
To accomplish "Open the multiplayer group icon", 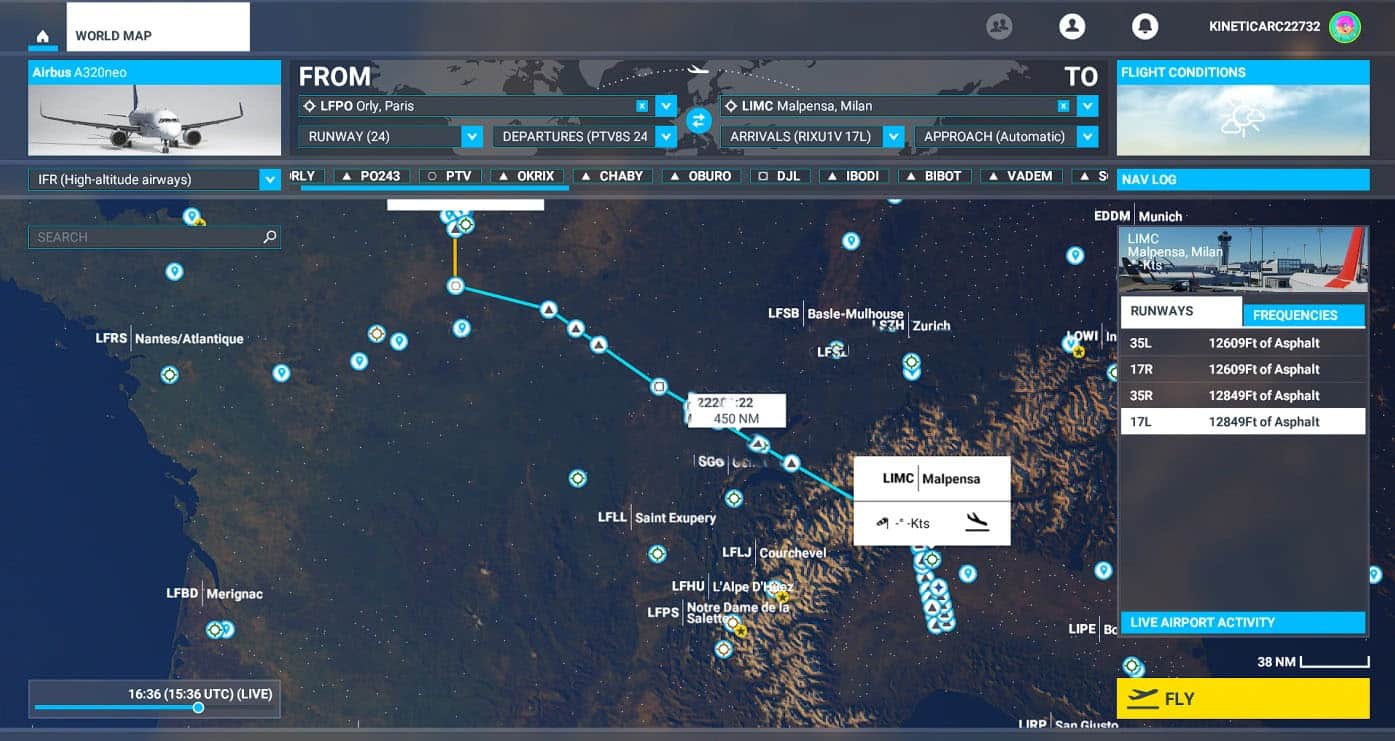I will click(x=999, y=27).
